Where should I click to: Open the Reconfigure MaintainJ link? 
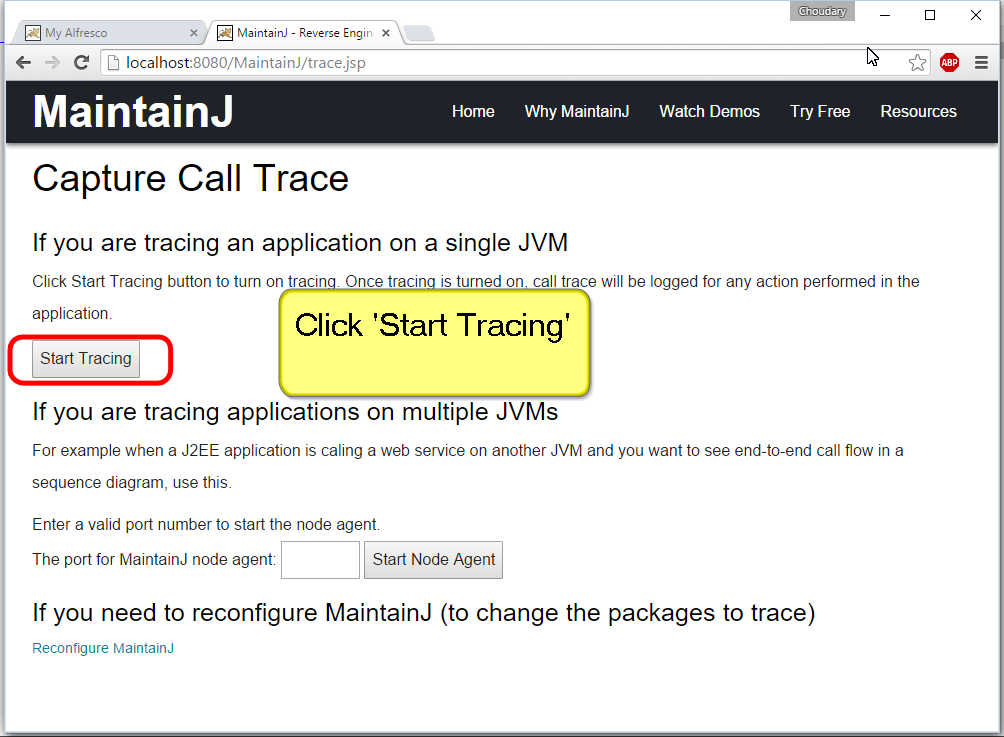point(103,648)
